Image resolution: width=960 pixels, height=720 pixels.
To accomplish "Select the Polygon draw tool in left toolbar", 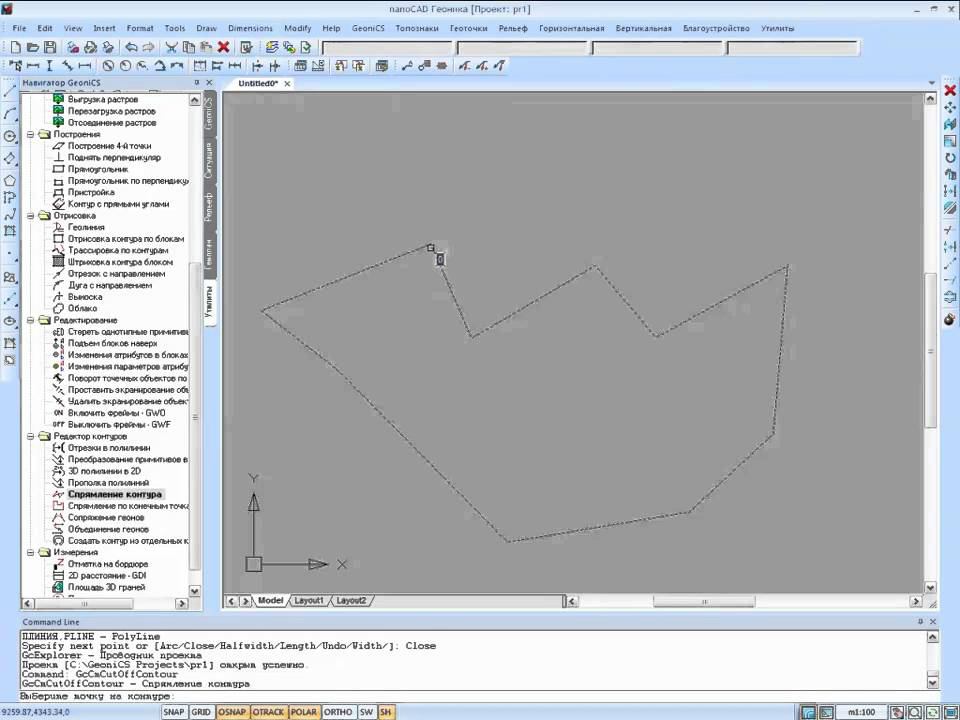I will coord(9,181).
